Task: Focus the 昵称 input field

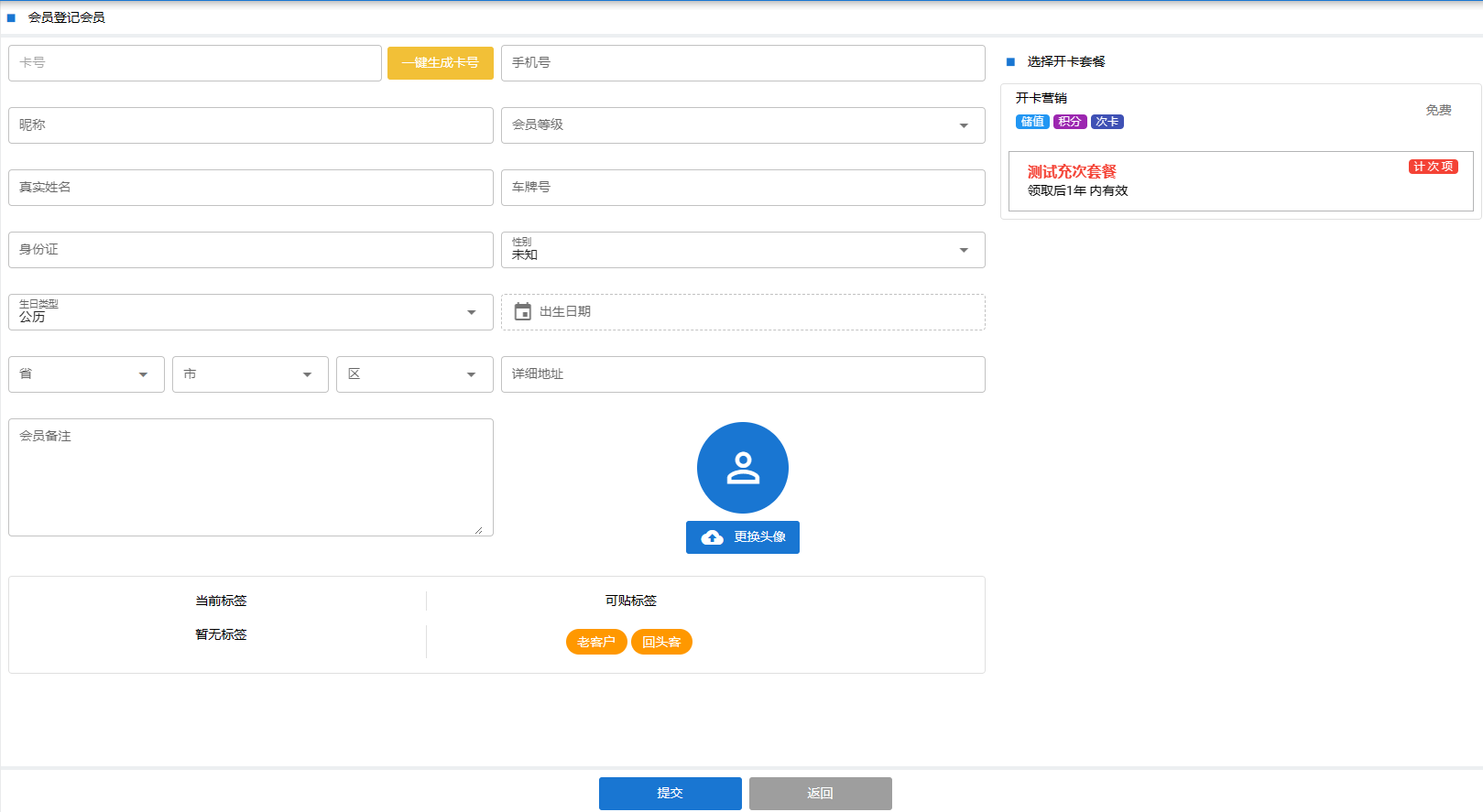Action: point(251,125)
